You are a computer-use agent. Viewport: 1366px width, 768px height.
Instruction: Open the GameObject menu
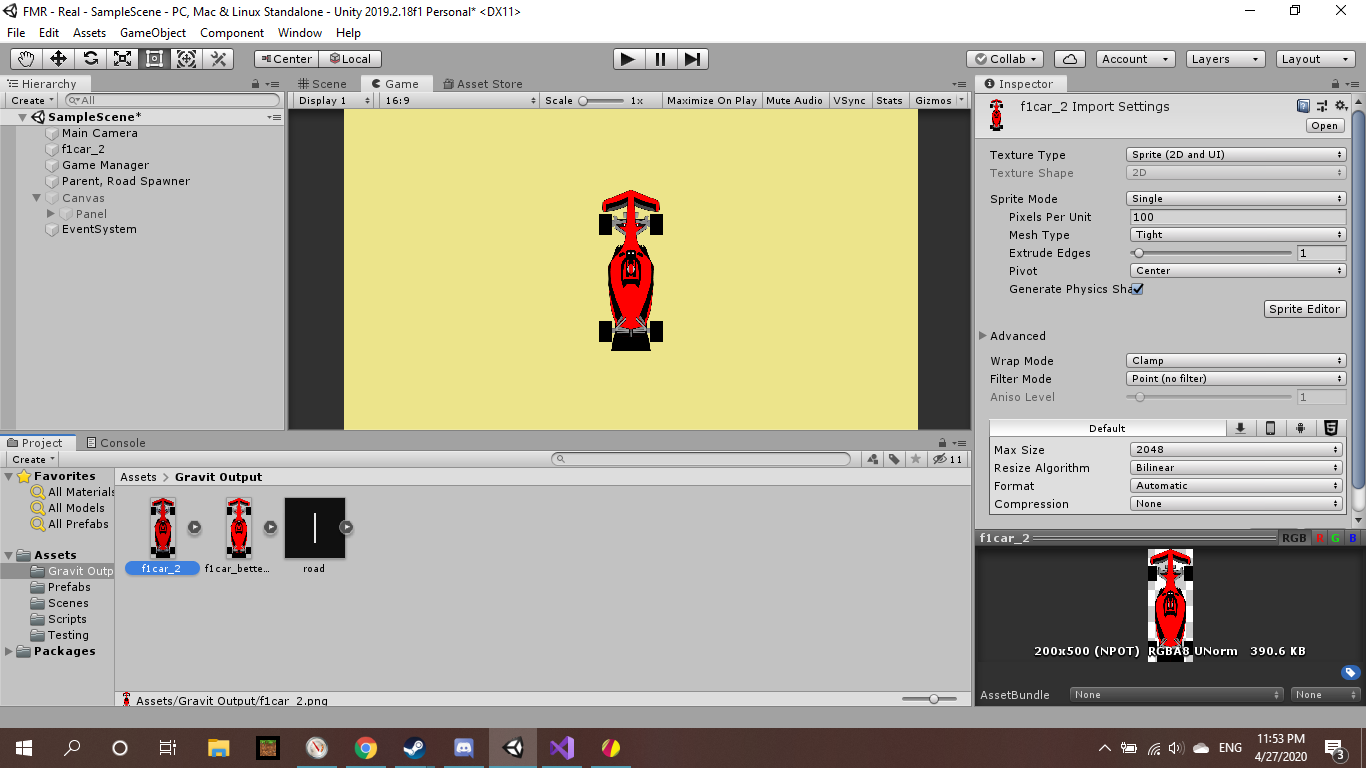153,33
